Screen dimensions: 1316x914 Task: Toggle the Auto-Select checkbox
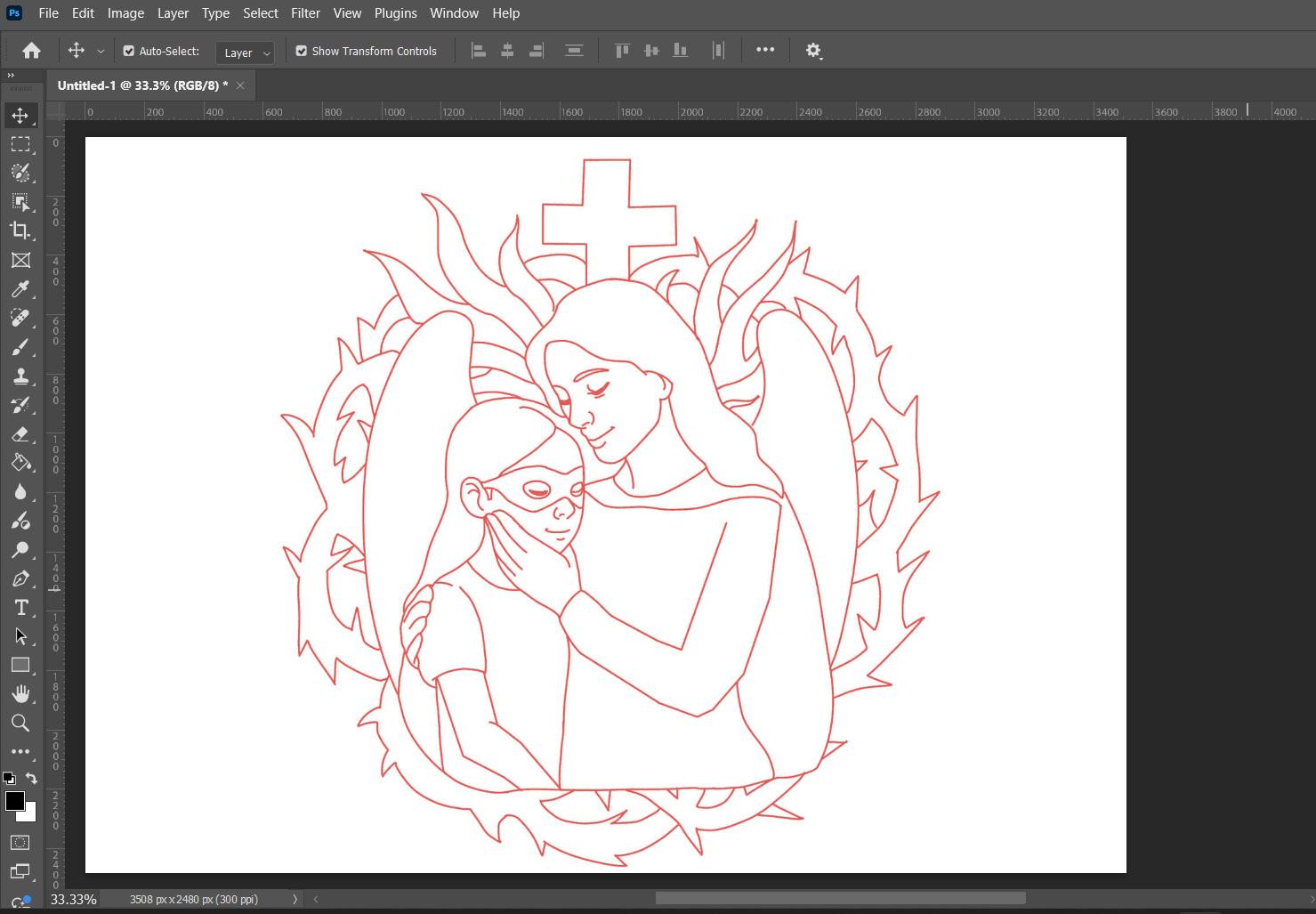129,52
